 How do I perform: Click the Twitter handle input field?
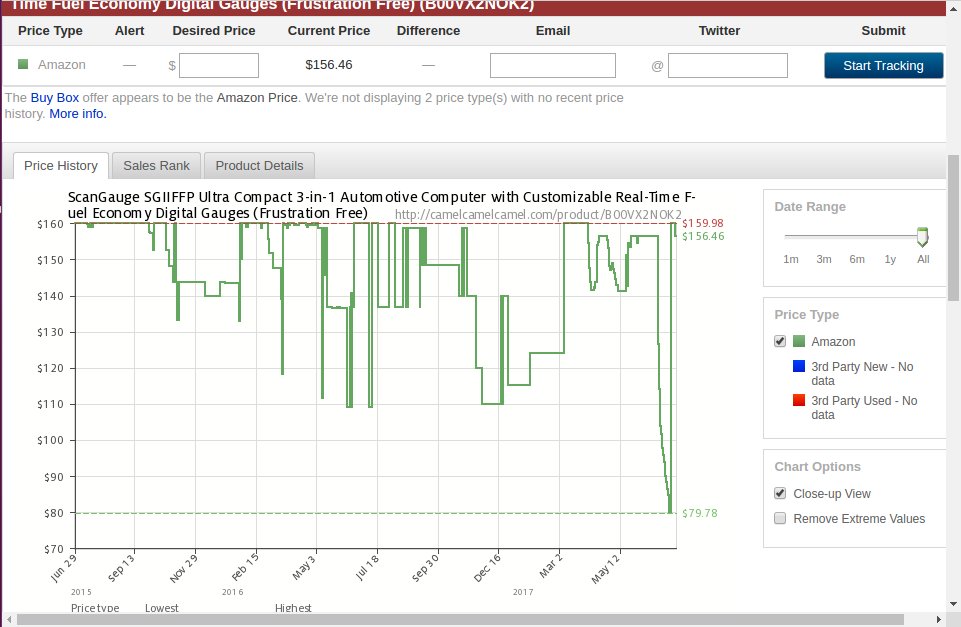(x=727, y=66)
